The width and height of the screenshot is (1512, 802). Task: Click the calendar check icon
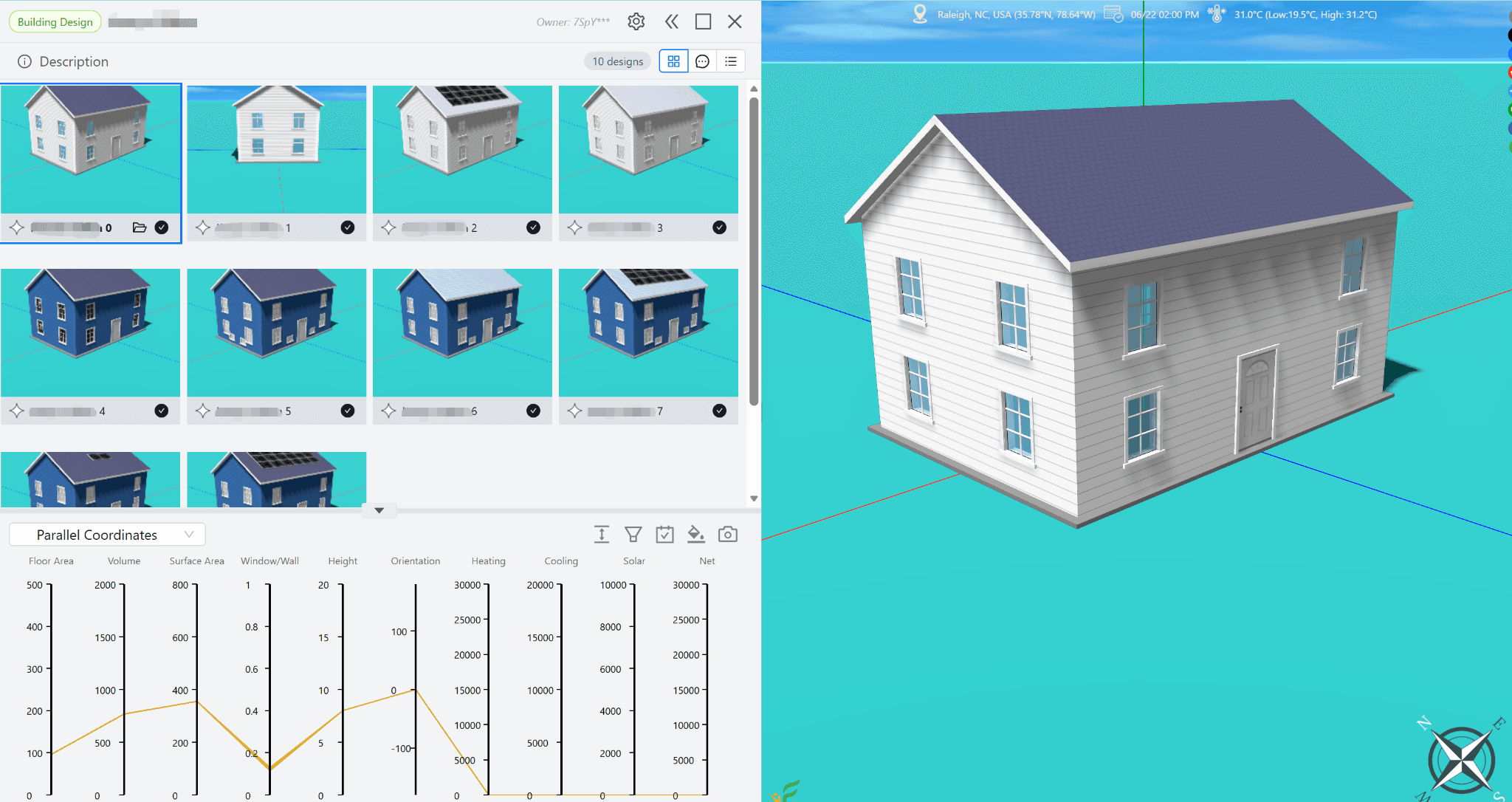tap(664, 534)
